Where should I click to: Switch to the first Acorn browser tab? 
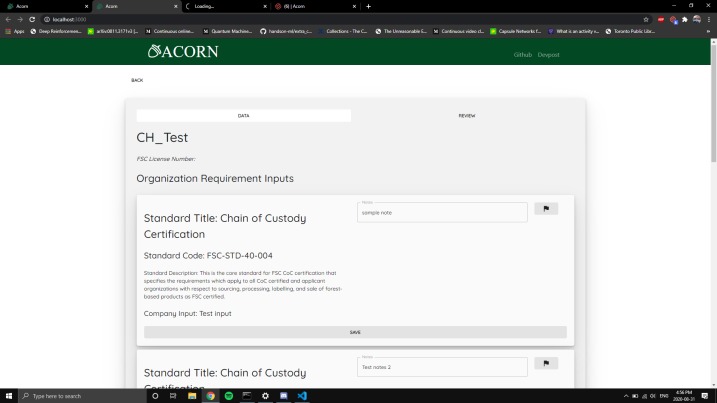pyautogui.click(x=46, y=6)
